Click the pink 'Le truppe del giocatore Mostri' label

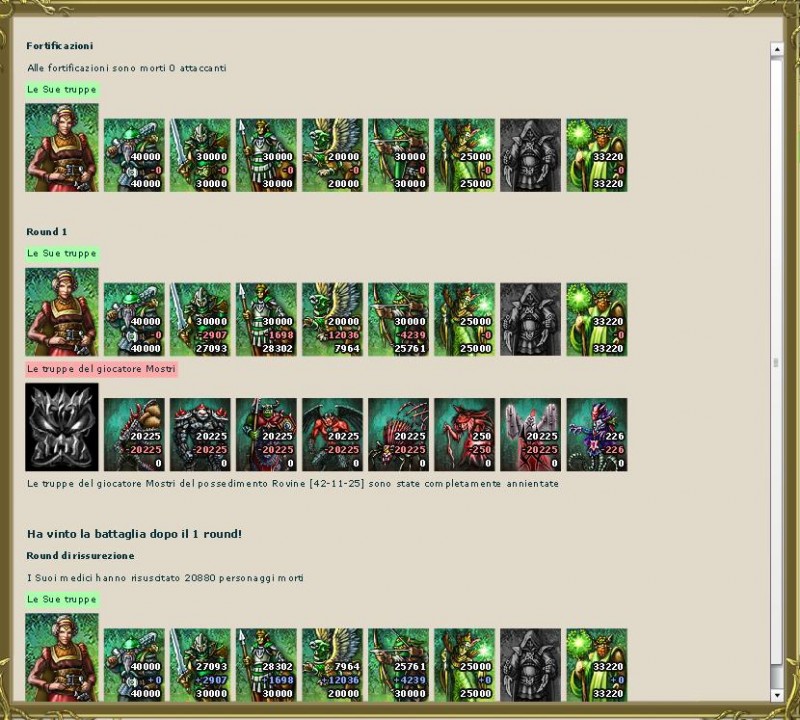pos(101,368)
